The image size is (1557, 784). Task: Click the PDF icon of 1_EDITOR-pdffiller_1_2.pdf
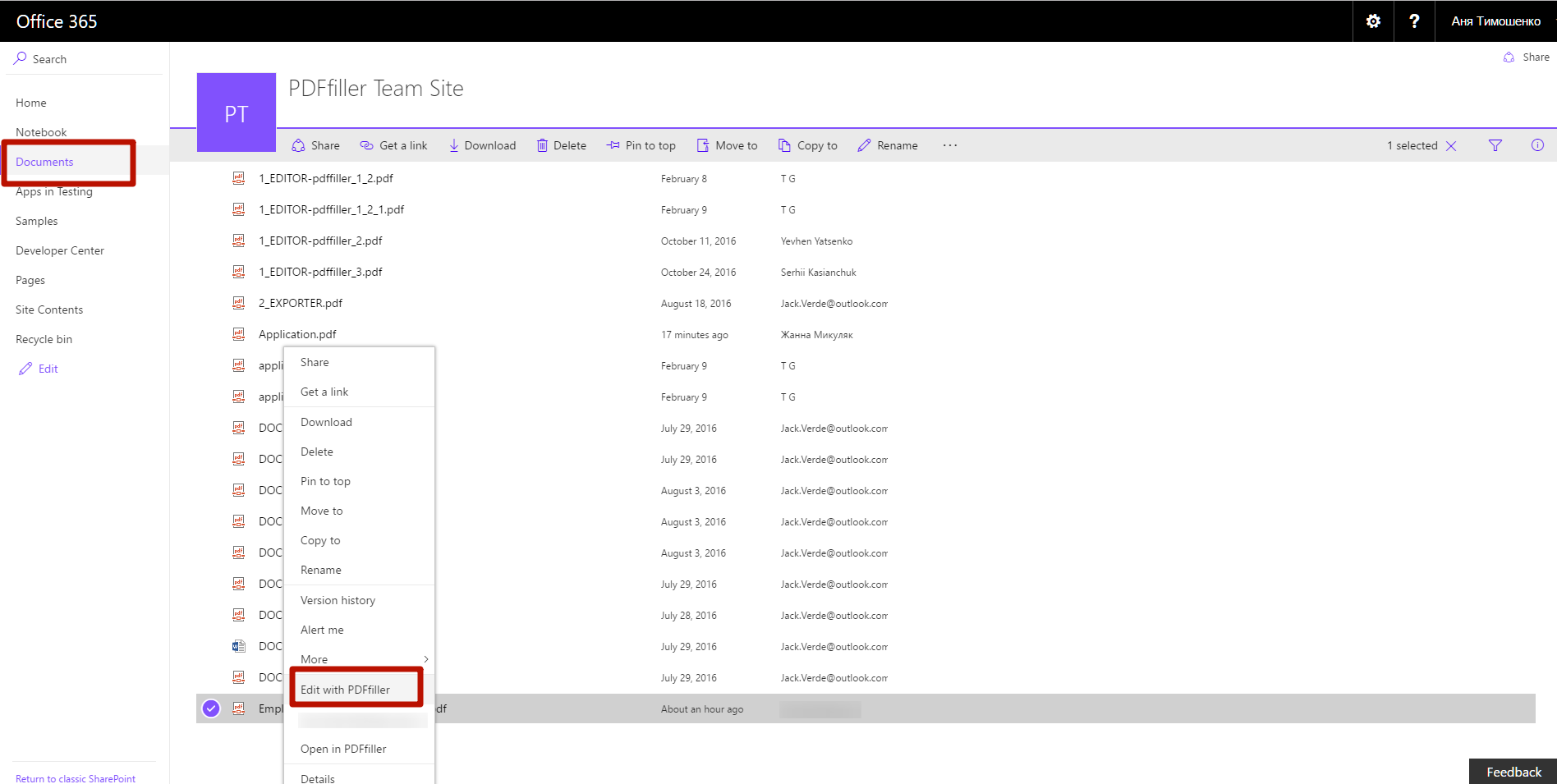coord(239,178)
